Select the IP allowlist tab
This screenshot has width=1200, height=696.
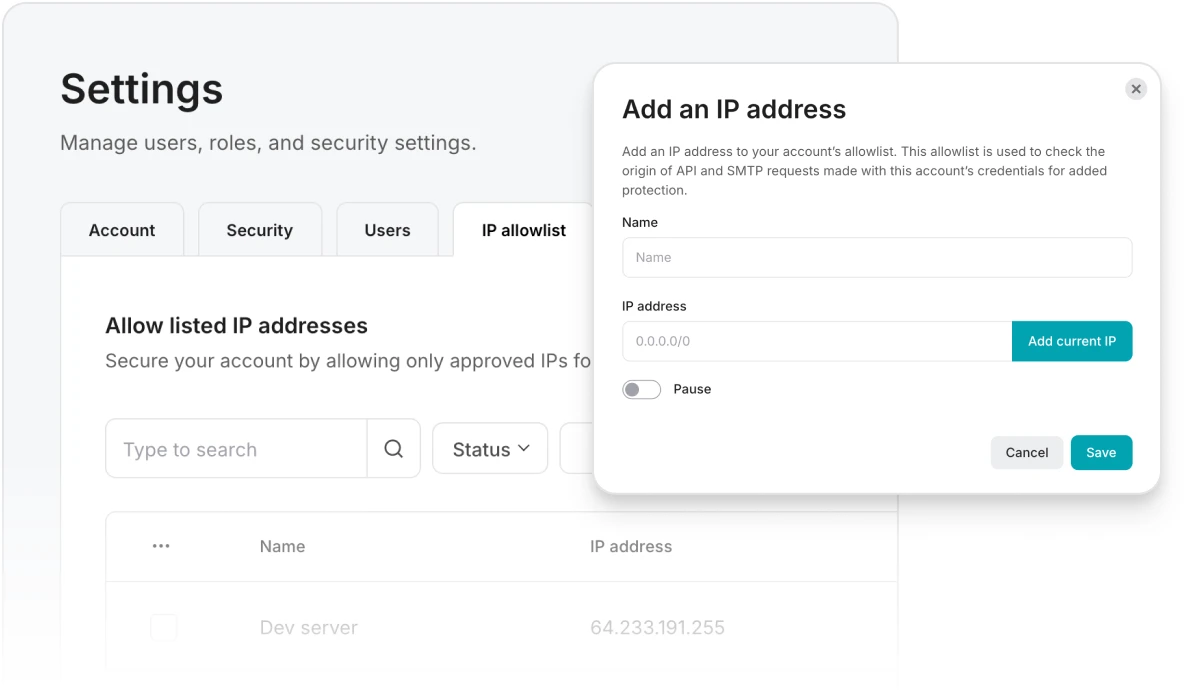coord(523,230)
